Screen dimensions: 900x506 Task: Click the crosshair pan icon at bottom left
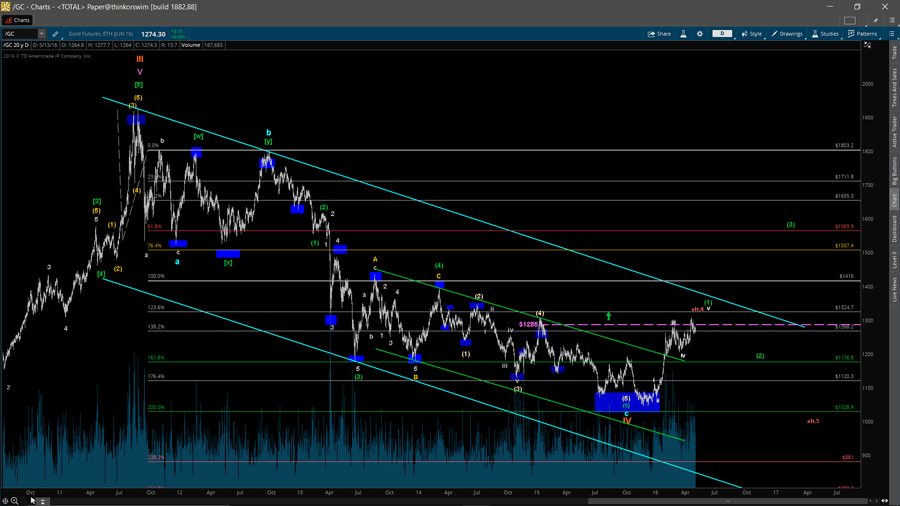coord(6,501)
